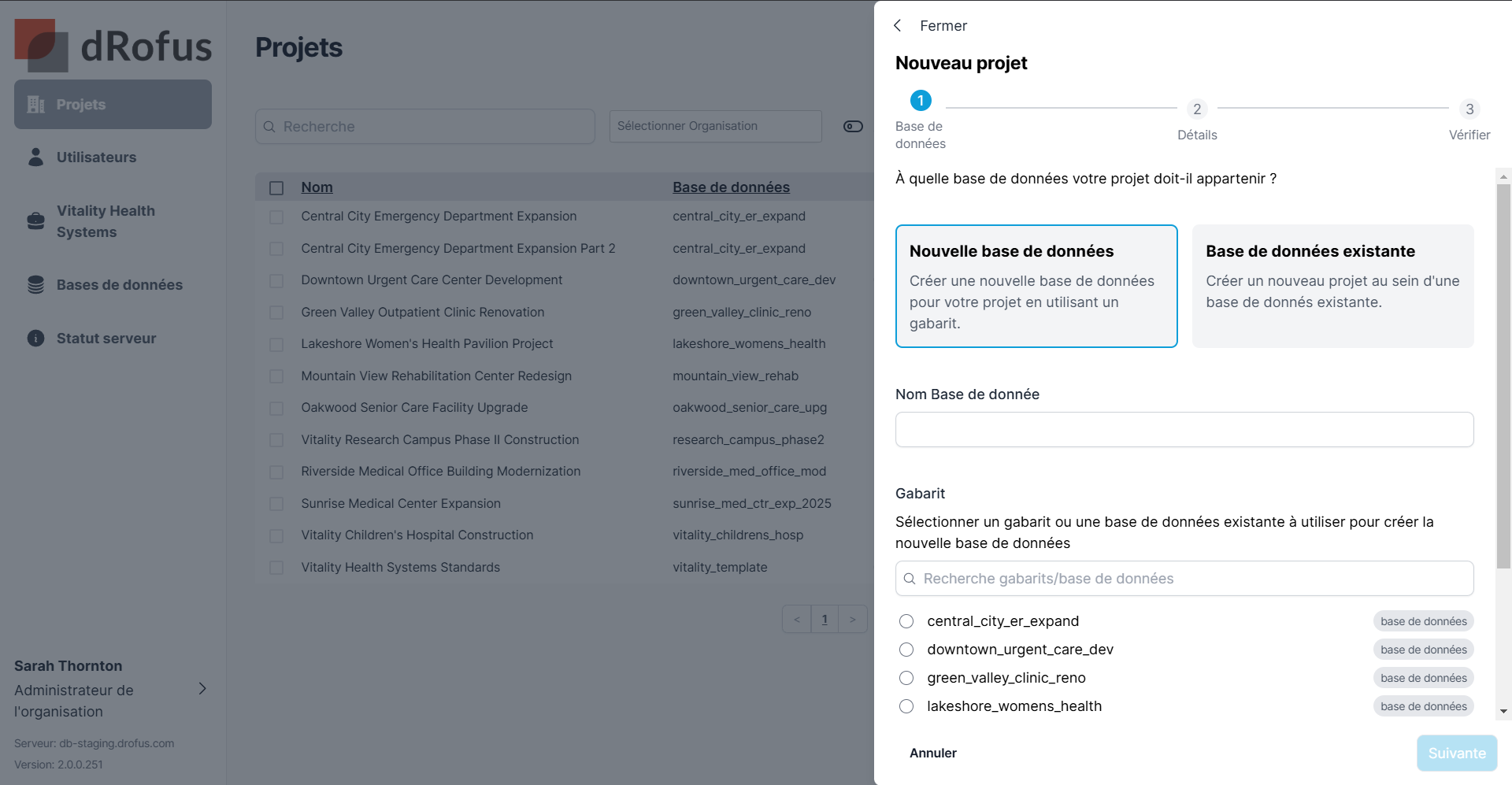Jump to step 2 Détails in stepper

pyautogui.click(x=1197, y=109)
